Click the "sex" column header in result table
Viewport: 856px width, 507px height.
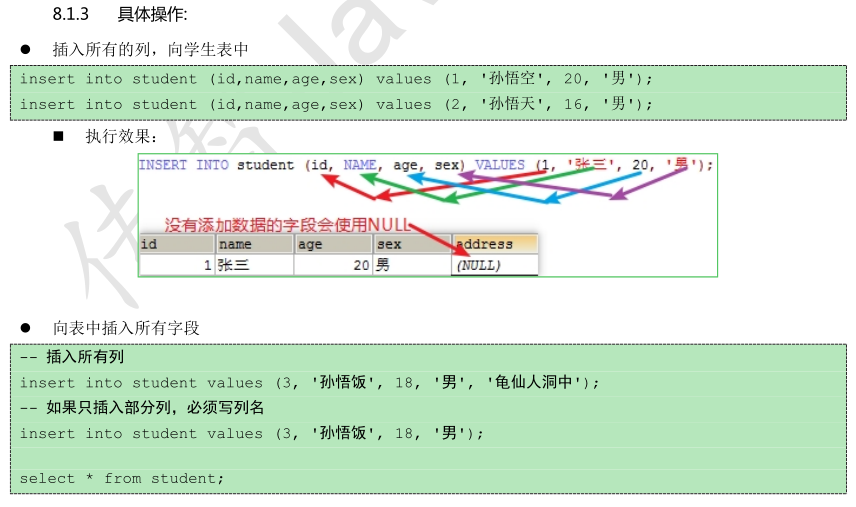(412, 244)
